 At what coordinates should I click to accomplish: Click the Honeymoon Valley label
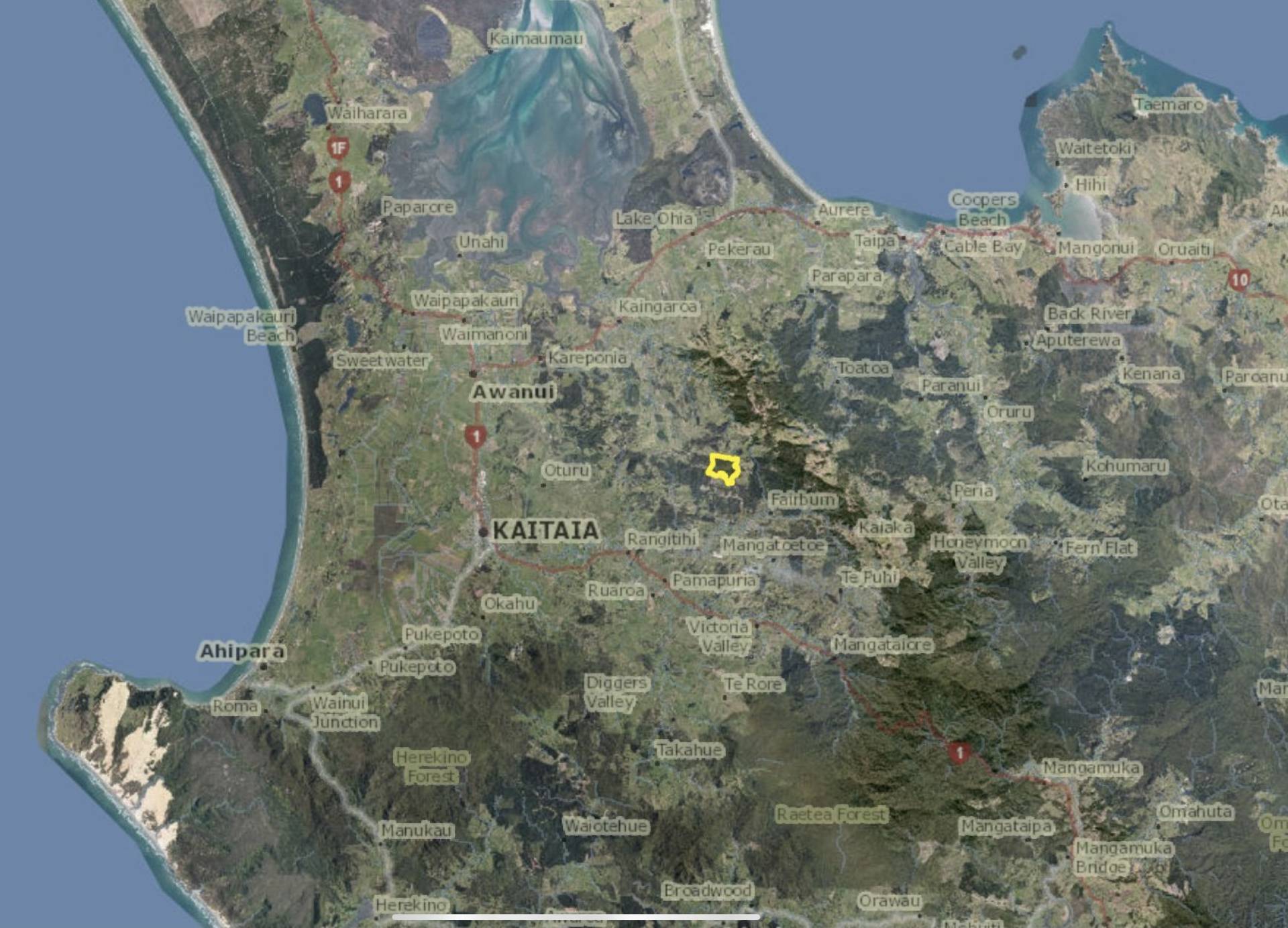[979, 551]
